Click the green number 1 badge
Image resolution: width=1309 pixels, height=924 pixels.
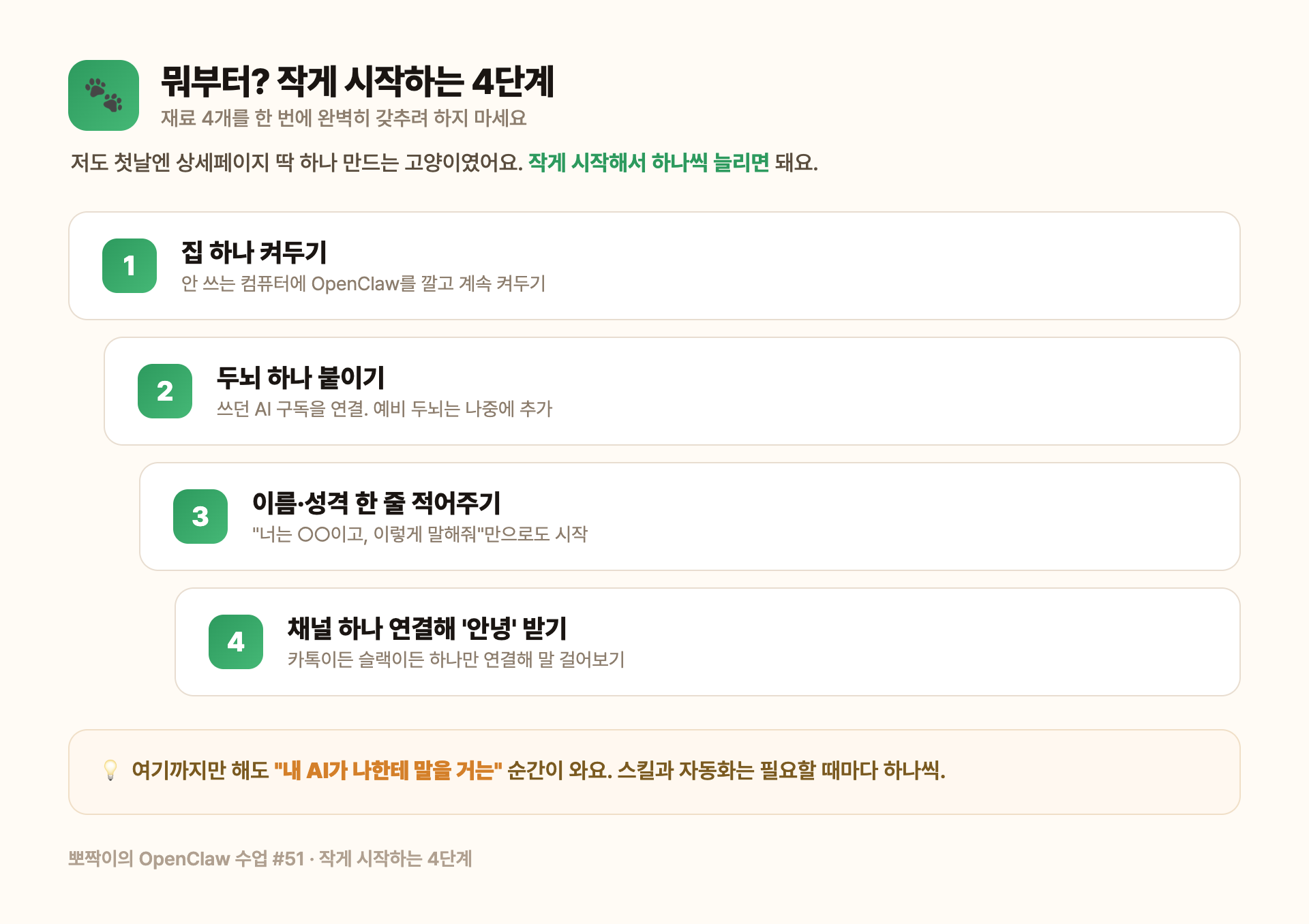point(130,266)
